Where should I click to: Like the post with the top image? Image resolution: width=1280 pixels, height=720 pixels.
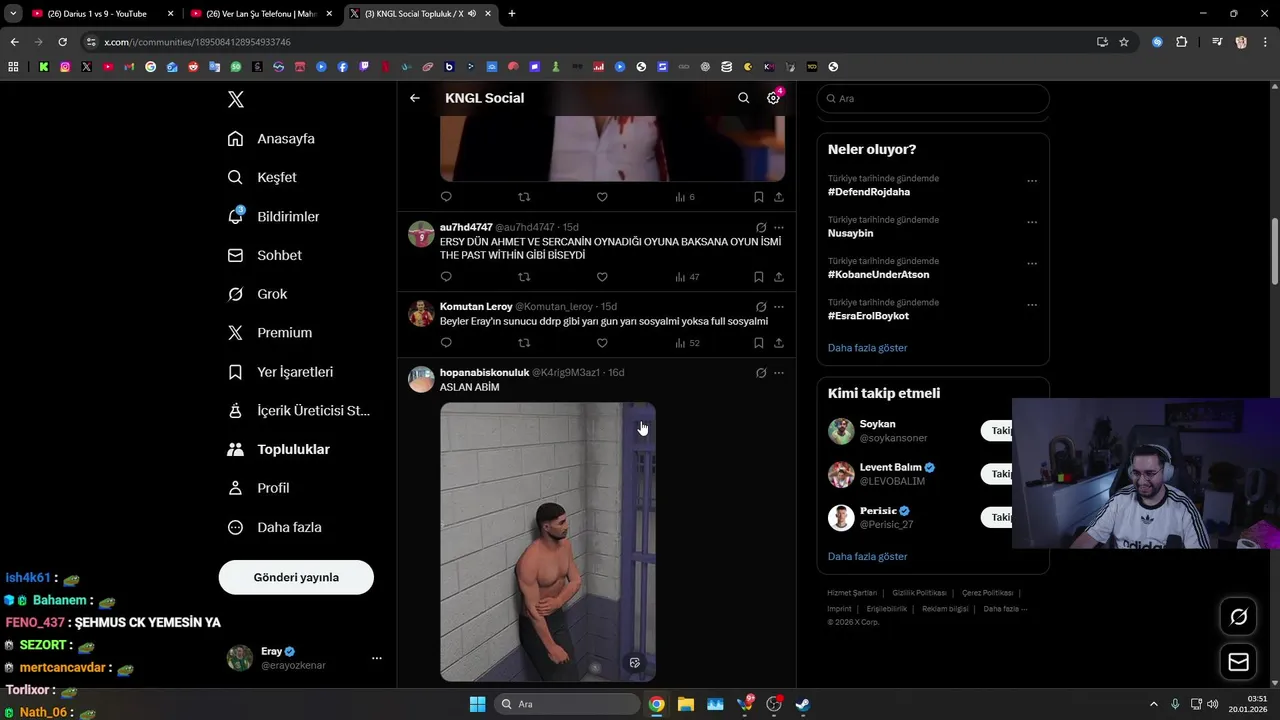tap(602, 197)
